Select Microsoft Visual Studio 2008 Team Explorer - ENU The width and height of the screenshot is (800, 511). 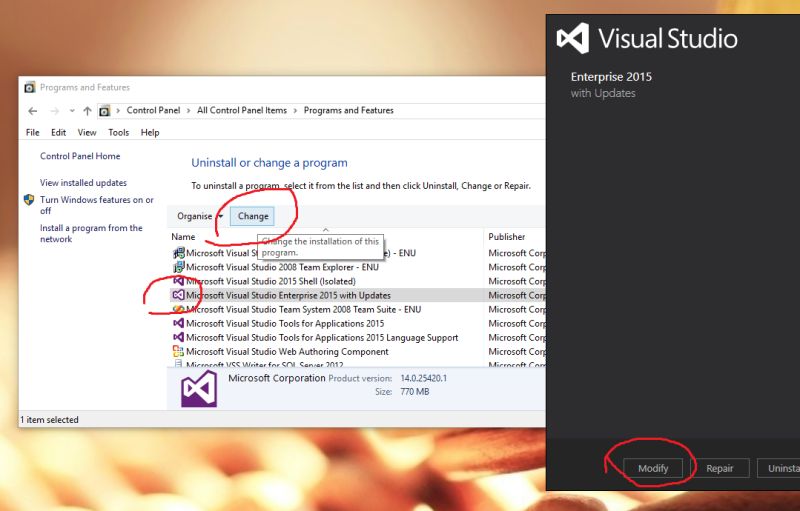click(282, 267)
